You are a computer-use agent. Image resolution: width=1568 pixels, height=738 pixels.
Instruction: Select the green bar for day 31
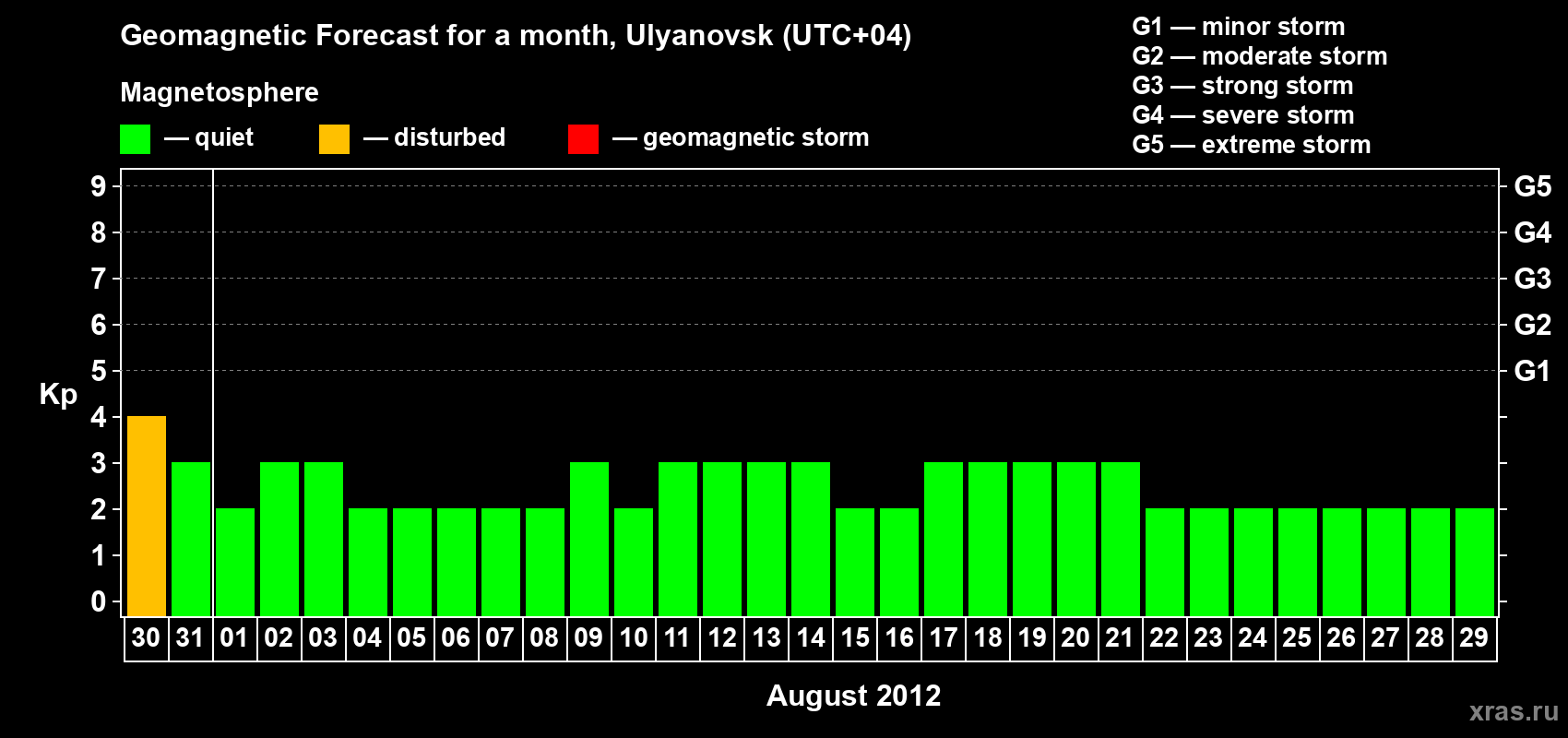pyautogui.click(x=191, y=539)
